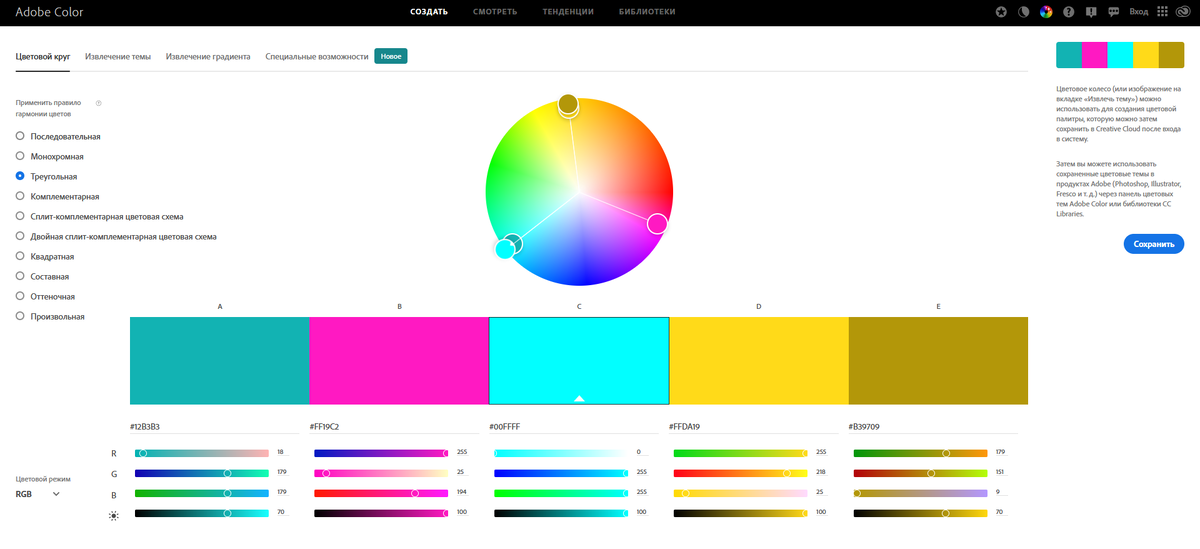Select Двойная сплит-комплементарная цветовая схема option
The height and width of the screenshot is (549, 1200).
(x=116, y=236)
